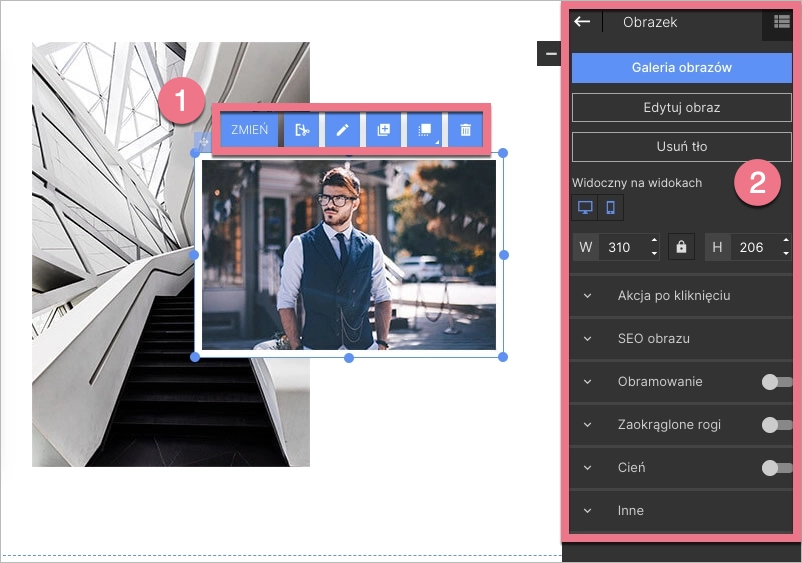Screen dimensions: 802x563
Task: Click the aspect ratio lock icon
Action: pyautogui.click(x=681, y=247)
